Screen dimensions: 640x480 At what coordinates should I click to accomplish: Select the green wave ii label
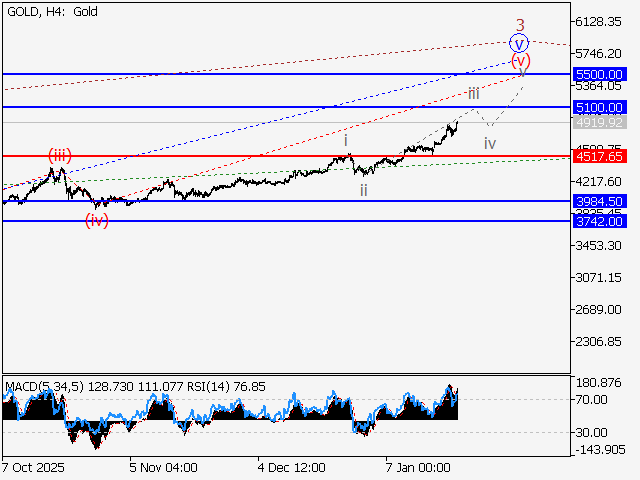click(x=364, y=189)
